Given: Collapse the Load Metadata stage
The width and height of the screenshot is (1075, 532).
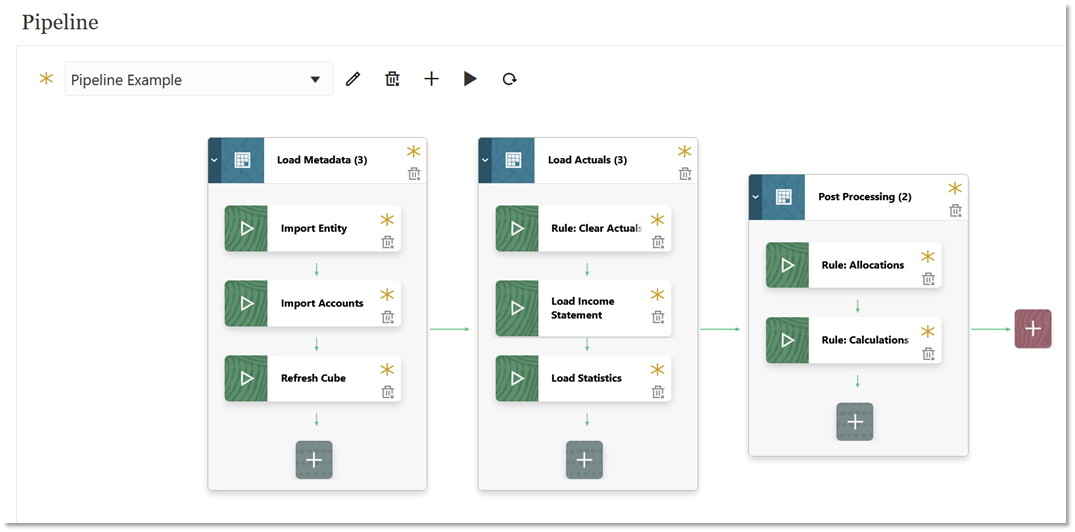Looking at the screenshot, I should tap(214, 160).
